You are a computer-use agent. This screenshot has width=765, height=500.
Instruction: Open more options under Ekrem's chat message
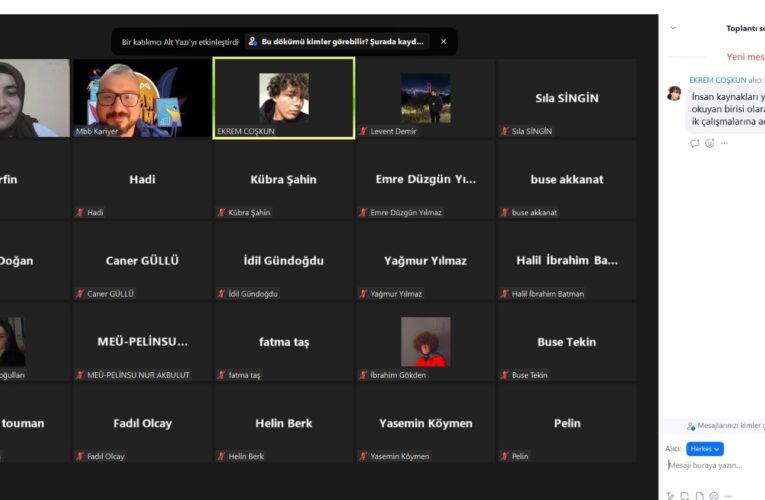(x=725, y=143)
